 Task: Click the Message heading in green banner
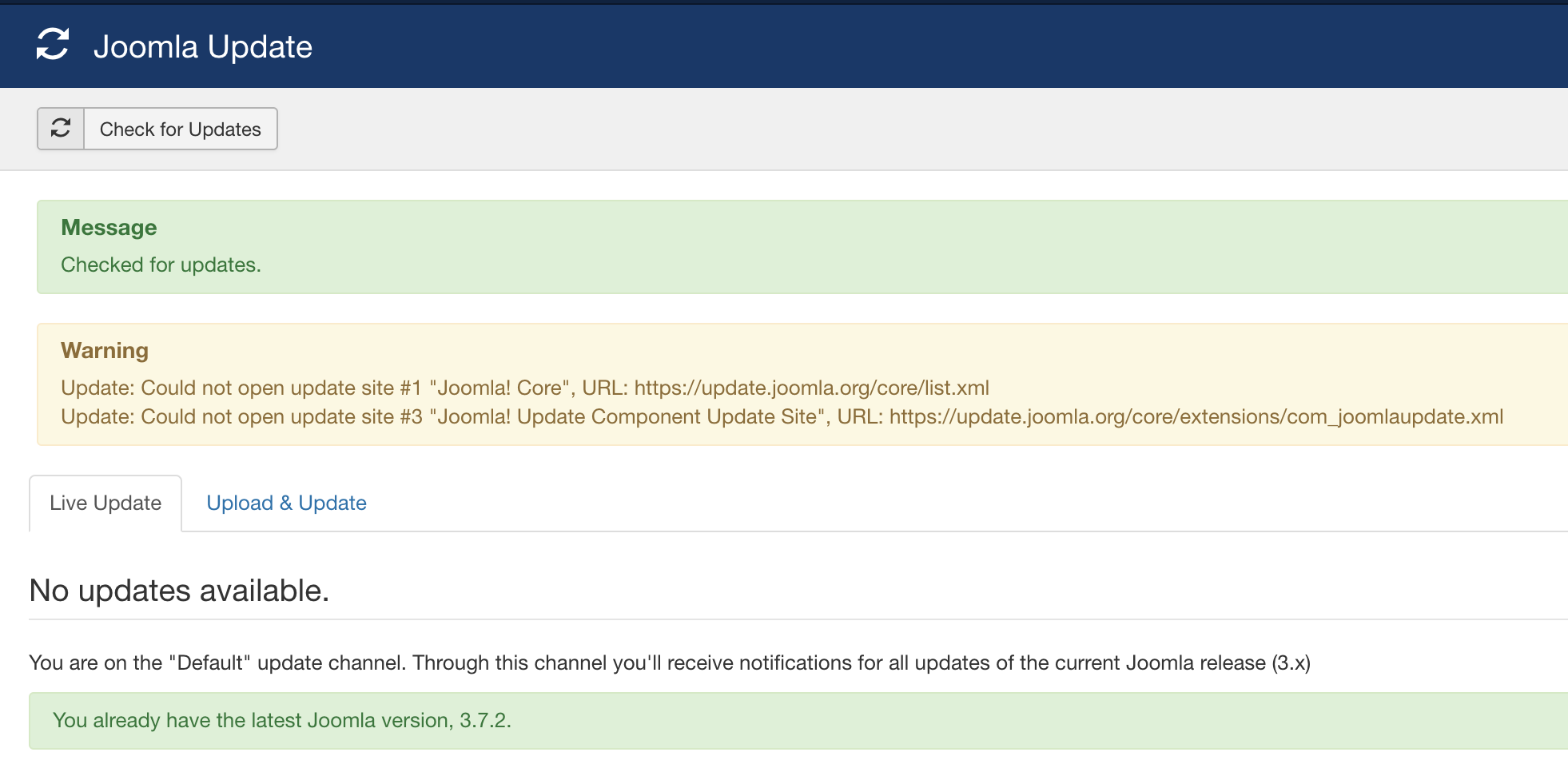coord(109,227)
